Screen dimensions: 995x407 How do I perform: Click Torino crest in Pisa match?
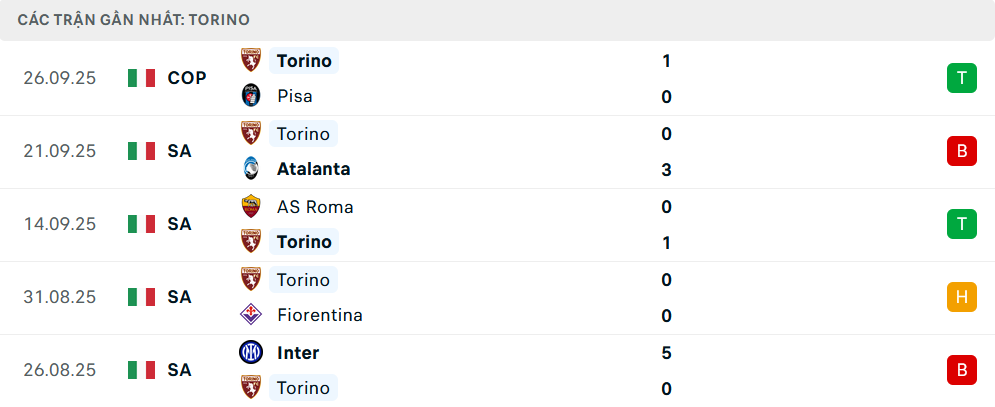tap(250, 61)
